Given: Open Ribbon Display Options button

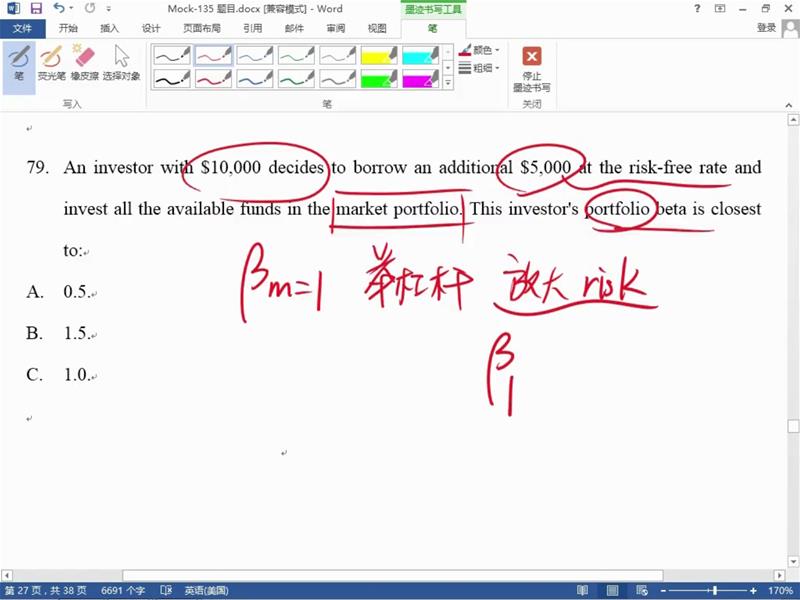Looking at the screenshot, I should pyautogui.click(x=720, y=9).
